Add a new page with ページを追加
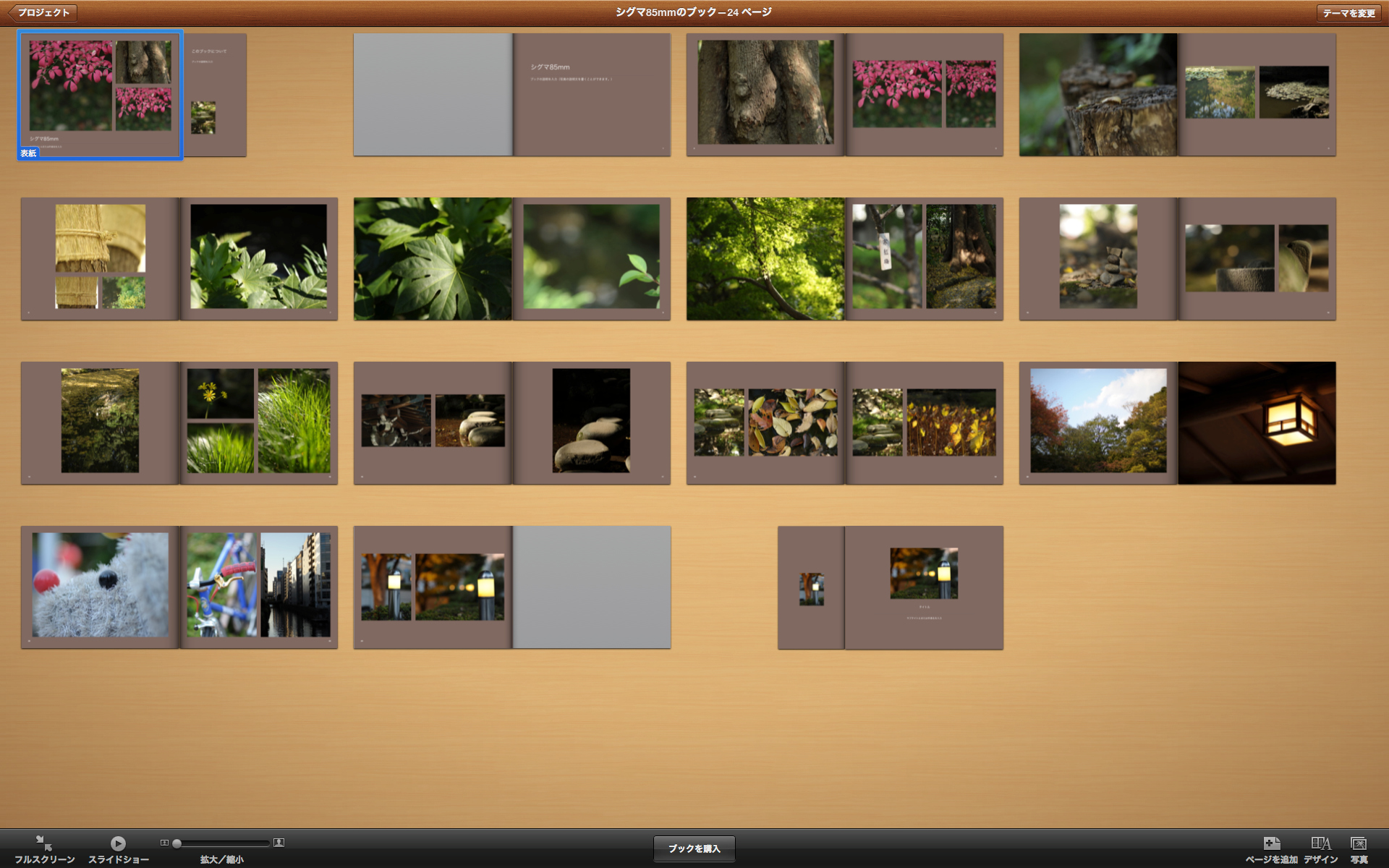The width and height of the screenshot is (1389, 868). click(1271, 843)
